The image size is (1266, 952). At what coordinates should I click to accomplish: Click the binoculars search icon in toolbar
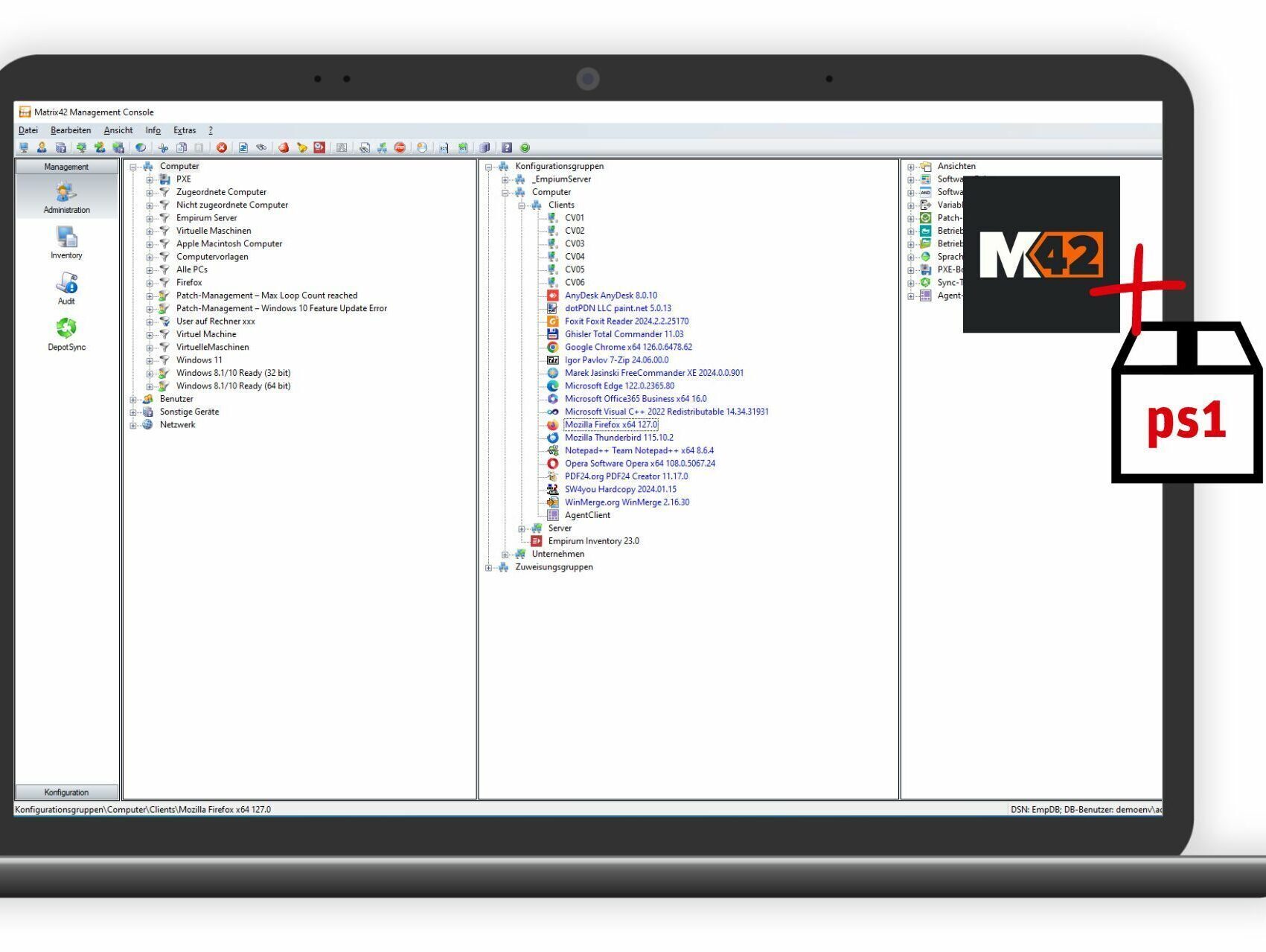[x=261, y=147]
